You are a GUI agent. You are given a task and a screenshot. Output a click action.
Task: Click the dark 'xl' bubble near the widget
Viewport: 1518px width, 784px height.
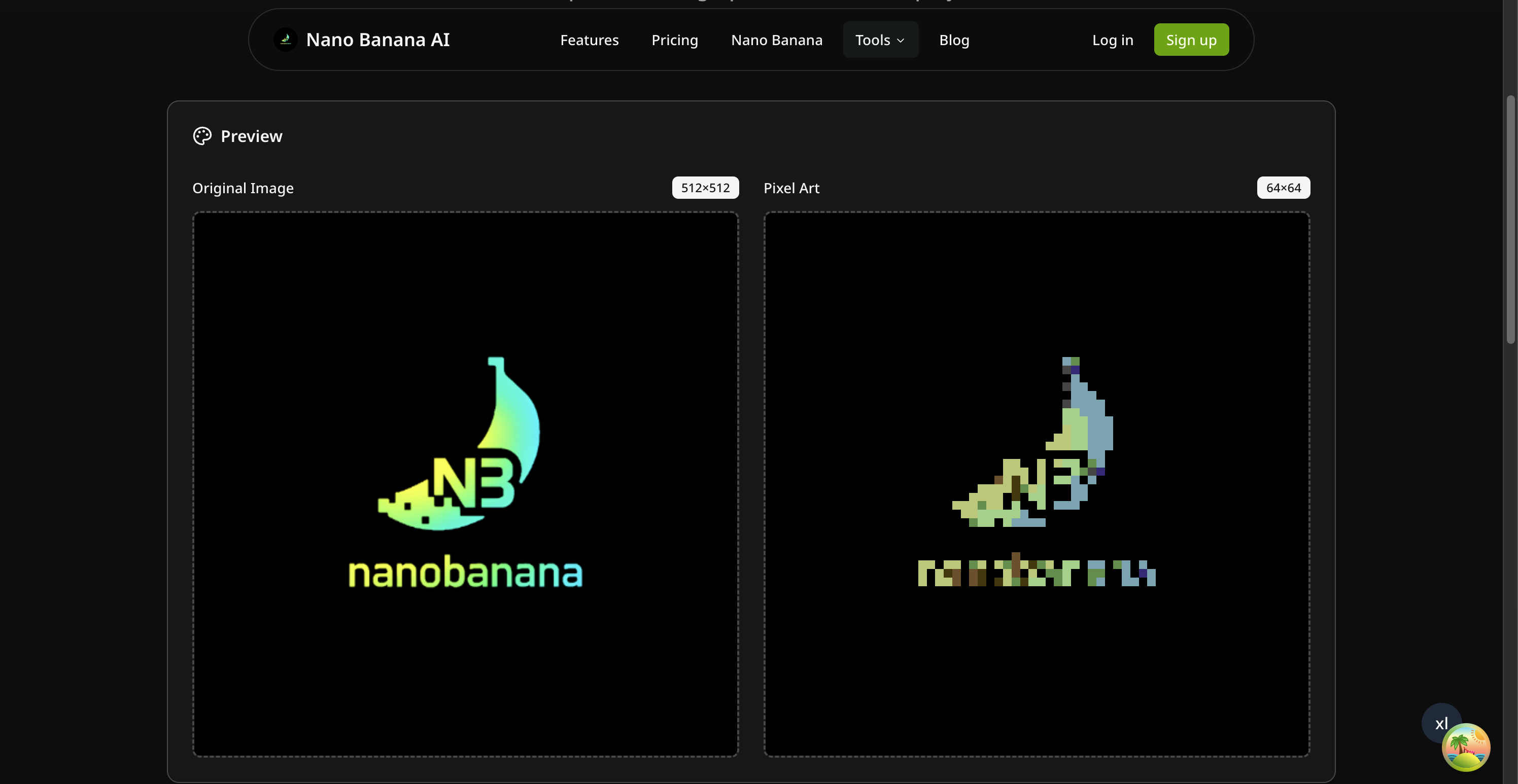1442,723
